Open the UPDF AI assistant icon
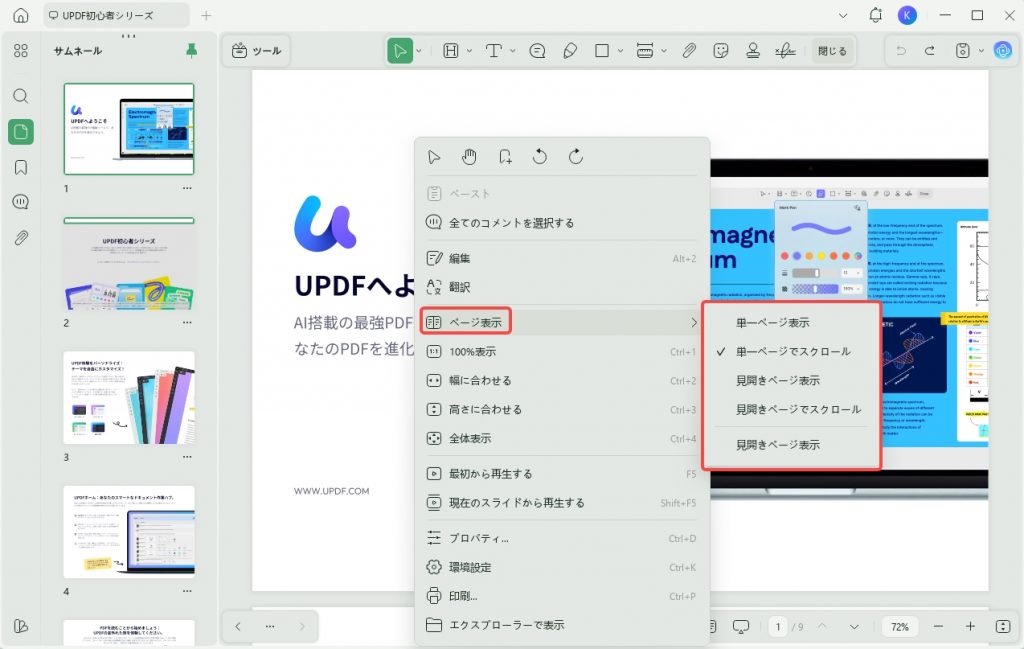This screenshot has height=649, width=1024. [x=1003, y=50]
